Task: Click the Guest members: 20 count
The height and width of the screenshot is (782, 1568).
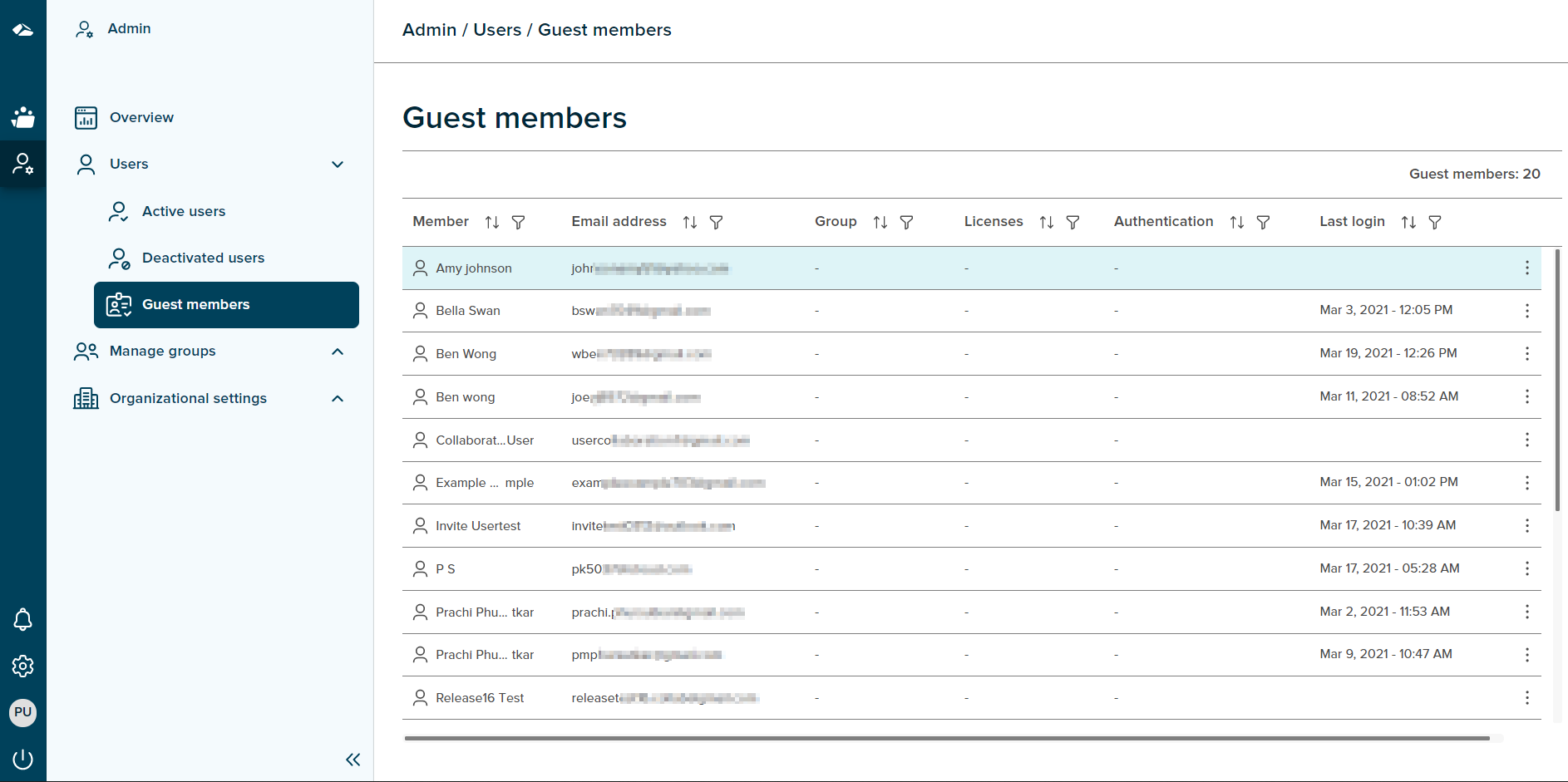Action: 1474,174
